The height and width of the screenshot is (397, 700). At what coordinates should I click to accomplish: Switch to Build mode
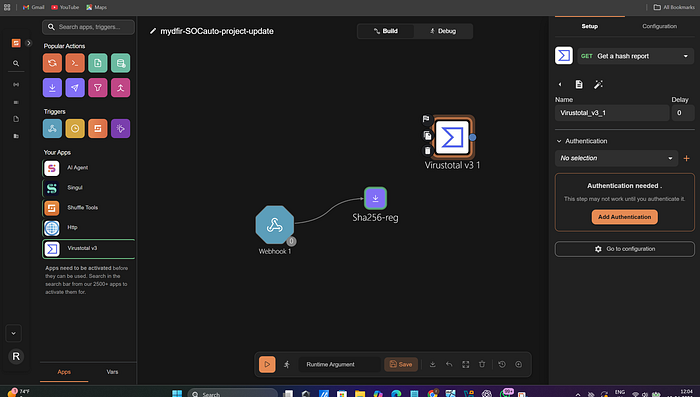click(x=386, y=31)
